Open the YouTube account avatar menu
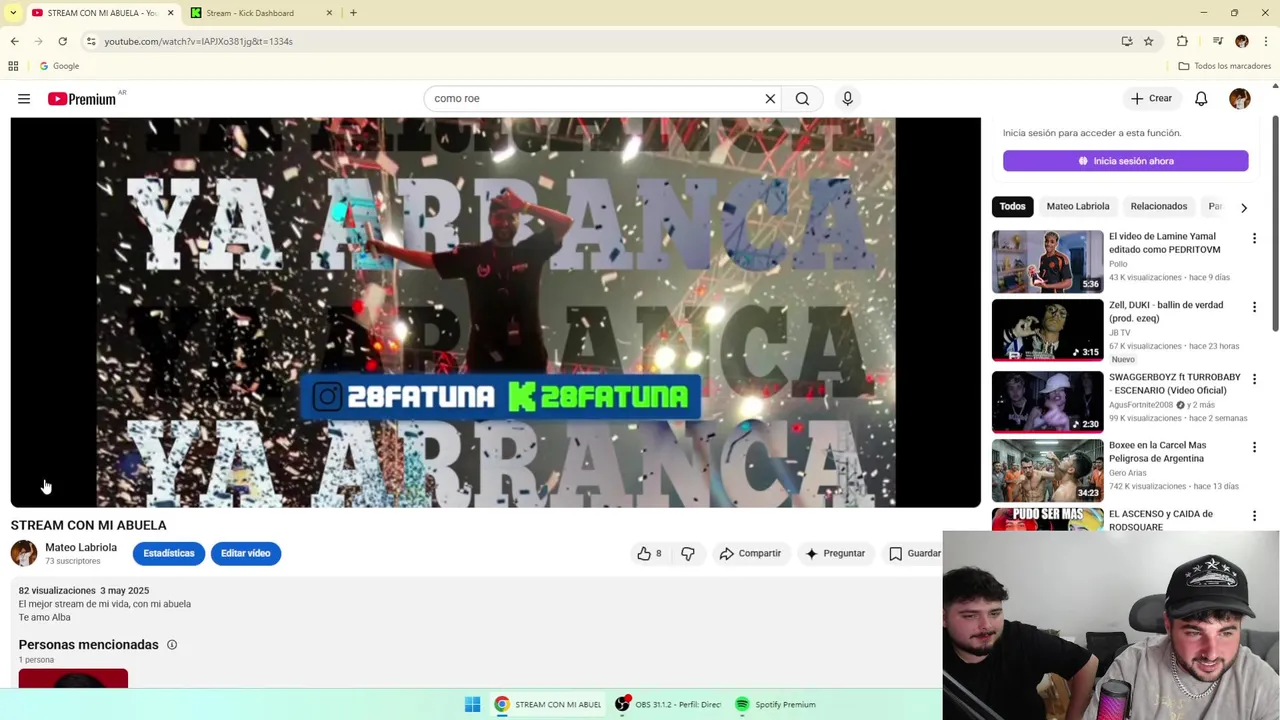 click(1240, 99)
